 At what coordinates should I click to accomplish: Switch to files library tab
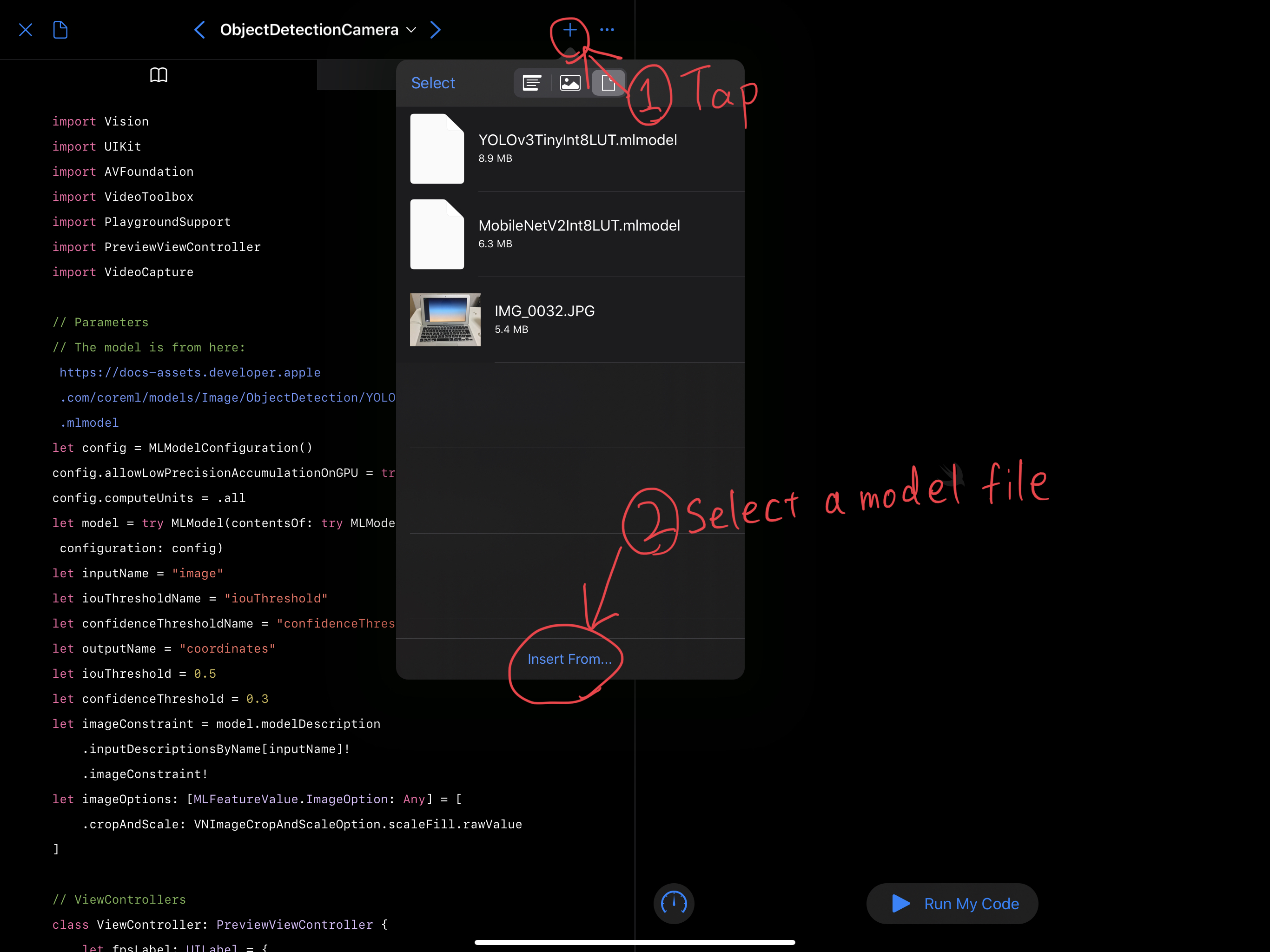point(608,83)
